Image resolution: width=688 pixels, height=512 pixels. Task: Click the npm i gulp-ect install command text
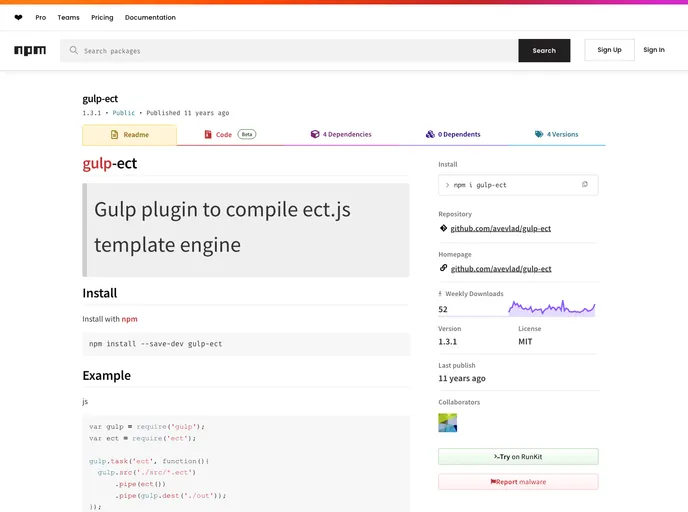click(x=480, y=185)
